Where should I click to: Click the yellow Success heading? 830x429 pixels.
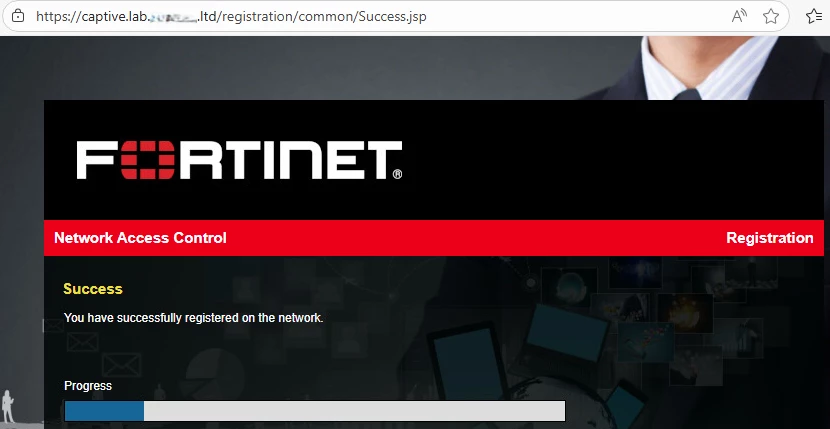point(93,289)
